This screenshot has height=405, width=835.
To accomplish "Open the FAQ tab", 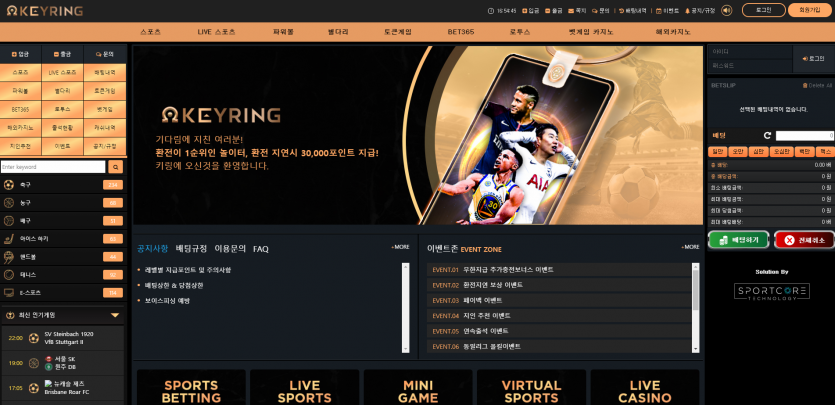I will [261, 249].
